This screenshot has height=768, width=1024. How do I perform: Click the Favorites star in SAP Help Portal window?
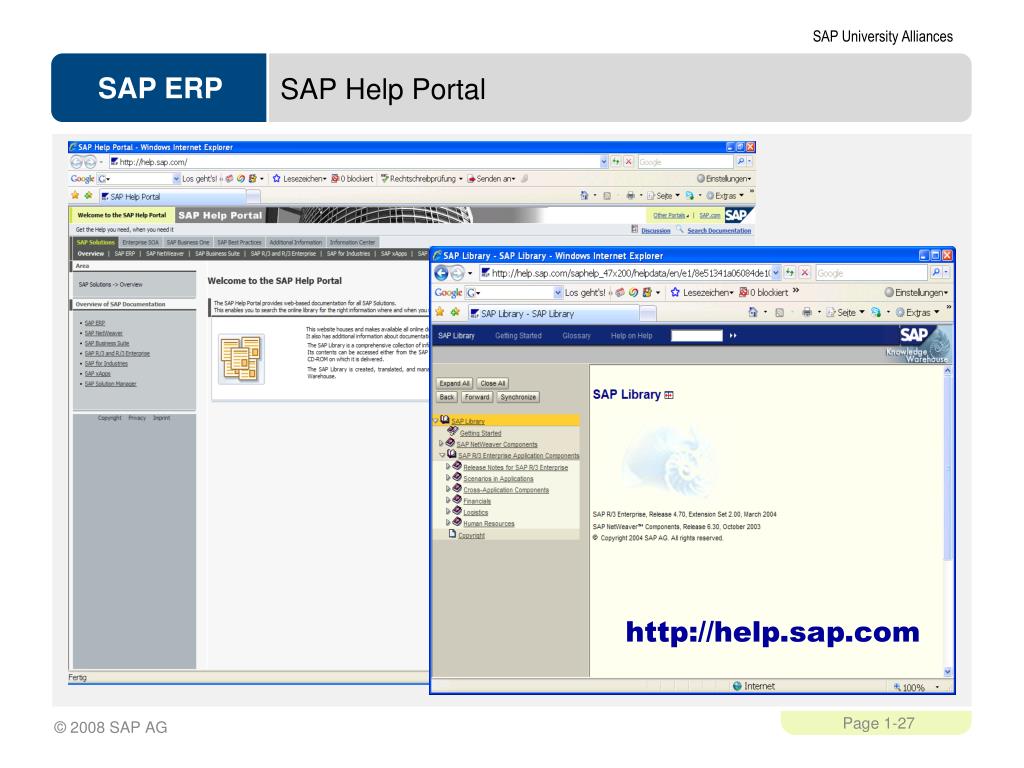75,195
